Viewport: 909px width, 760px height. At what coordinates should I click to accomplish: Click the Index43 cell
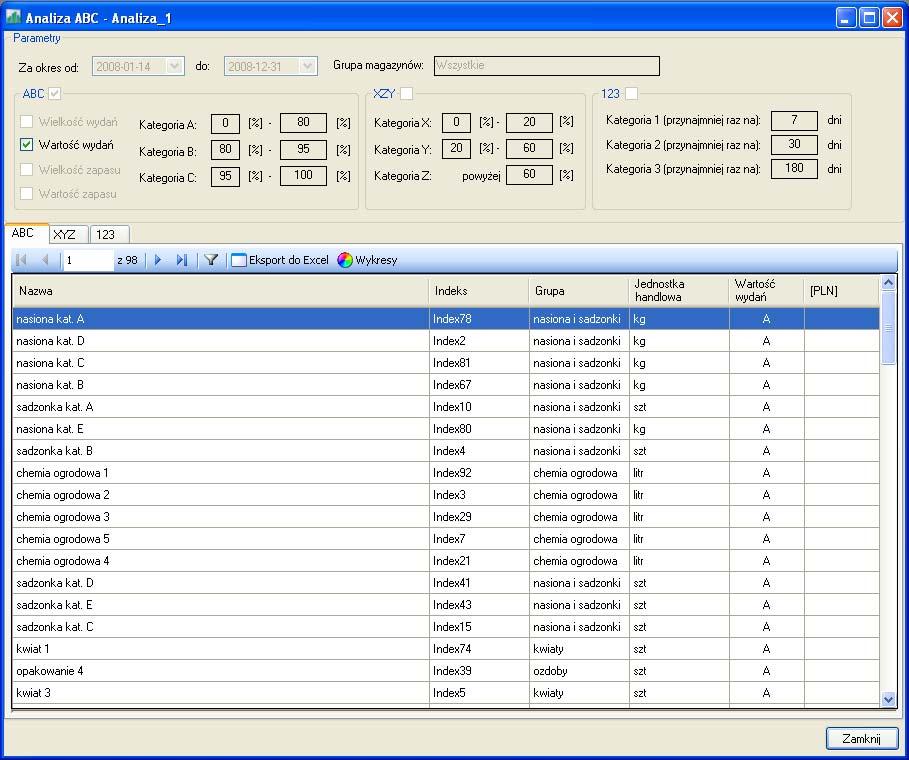[x=479, y=605]
